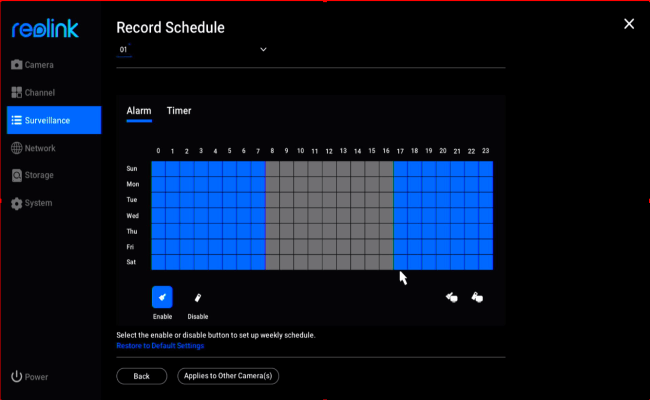Toggle the Mon row cell at hour 14

[358, 184]
